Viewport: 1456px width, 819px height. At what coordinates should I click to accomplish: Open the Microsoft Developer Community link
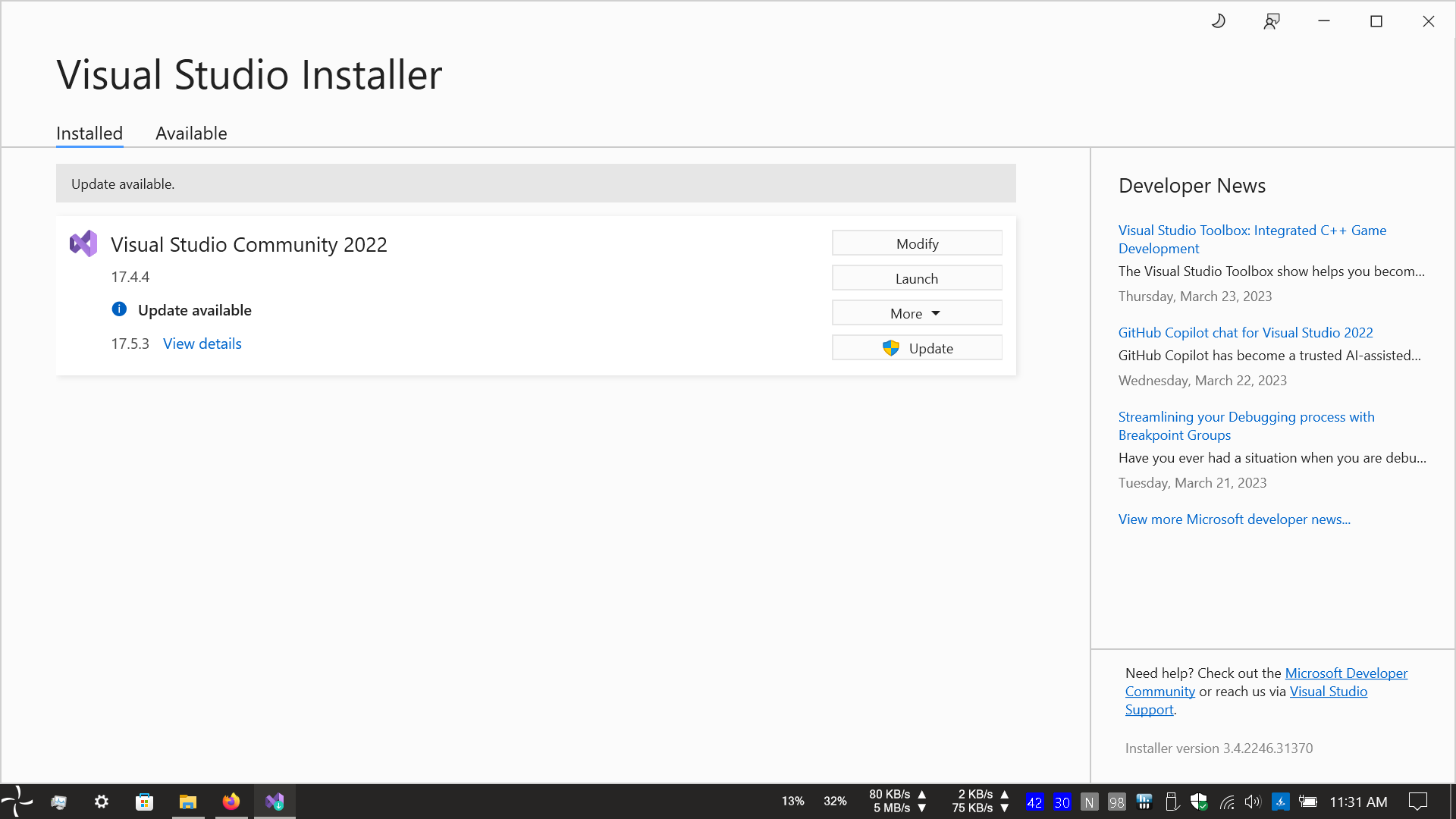coord(1345,673)
